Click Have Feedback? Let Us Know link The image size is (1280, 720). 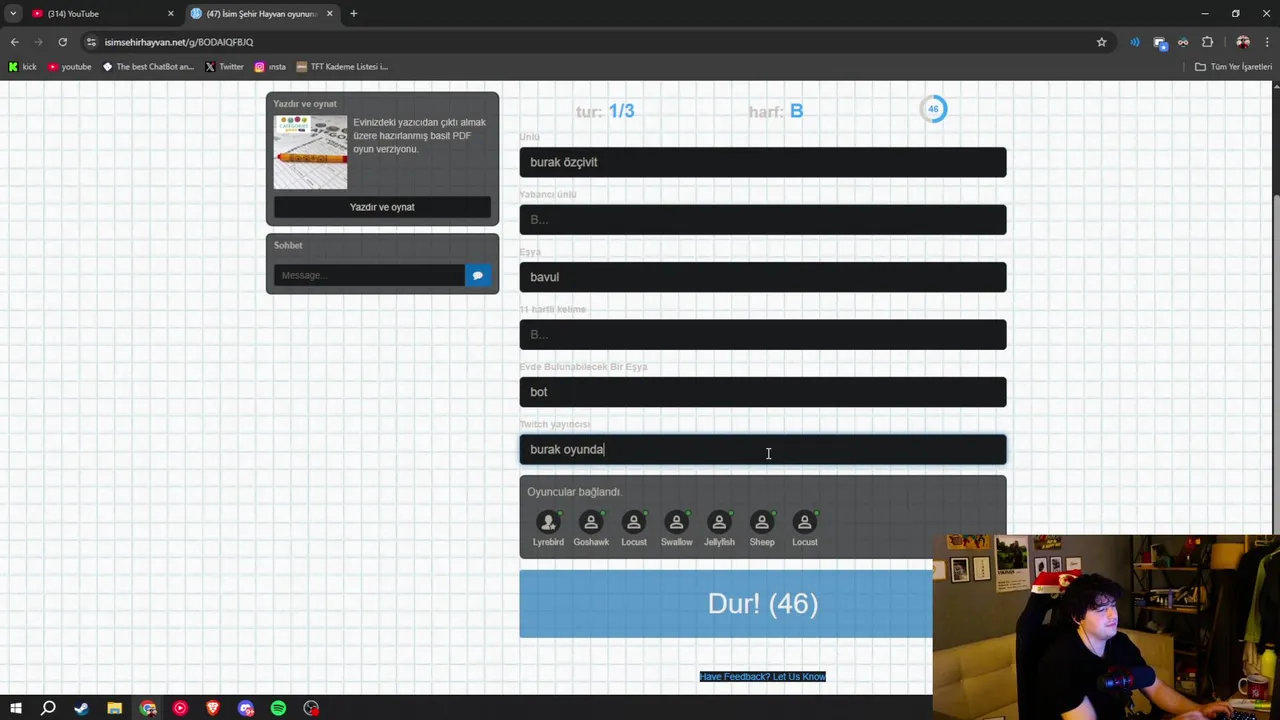[x=762, y=677]
